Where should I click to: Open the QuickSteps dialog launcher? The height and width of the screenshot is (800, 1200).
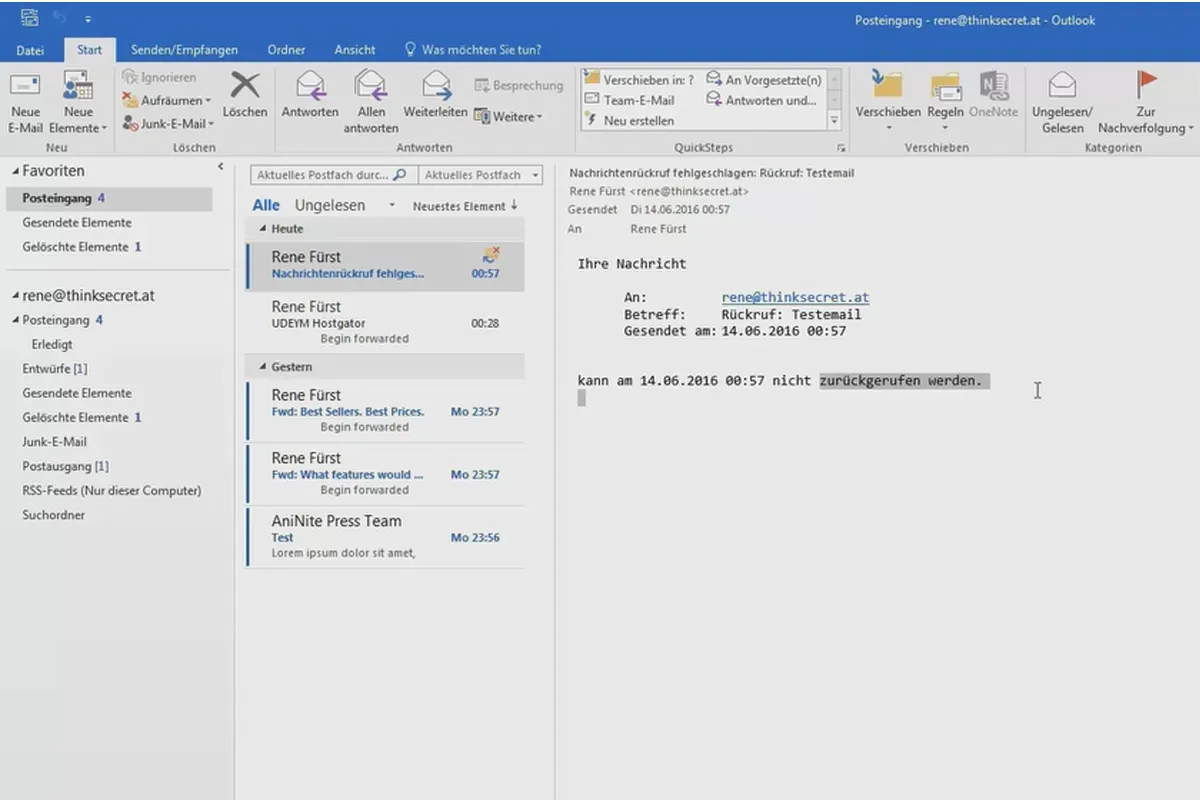tap(840, 148)
